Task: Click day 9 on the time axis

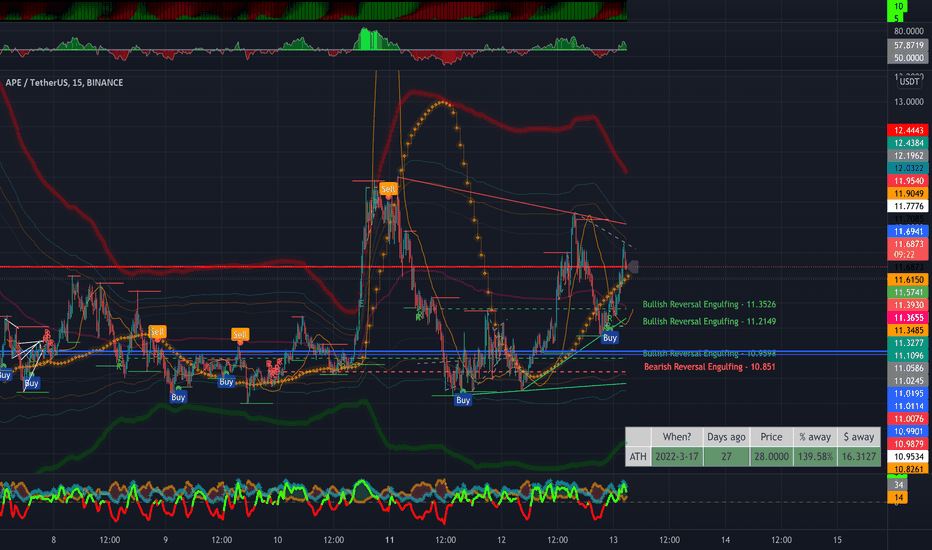Action: [x=165, y=540]
